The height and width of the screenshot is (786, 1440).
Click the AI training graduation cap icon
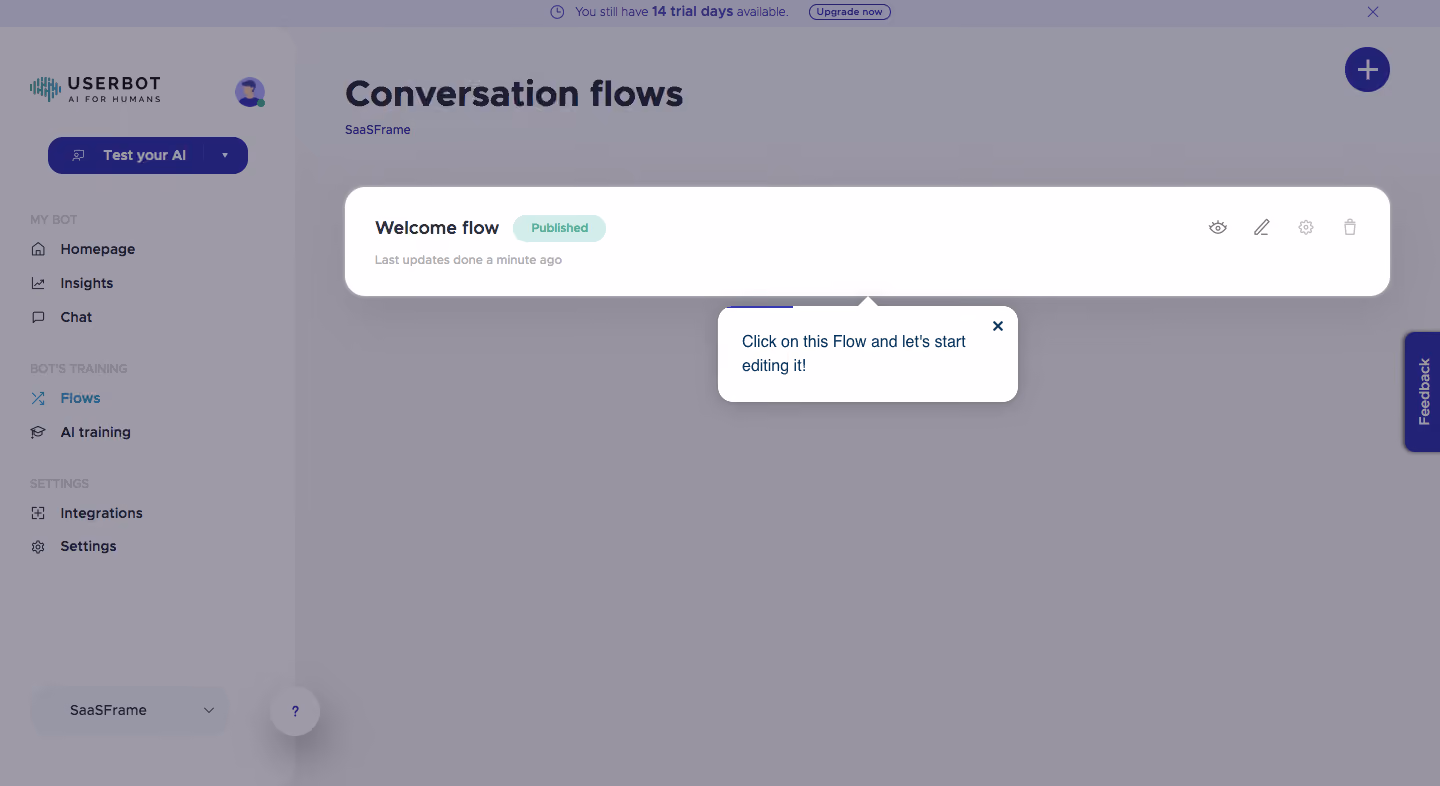pos(38,432)
